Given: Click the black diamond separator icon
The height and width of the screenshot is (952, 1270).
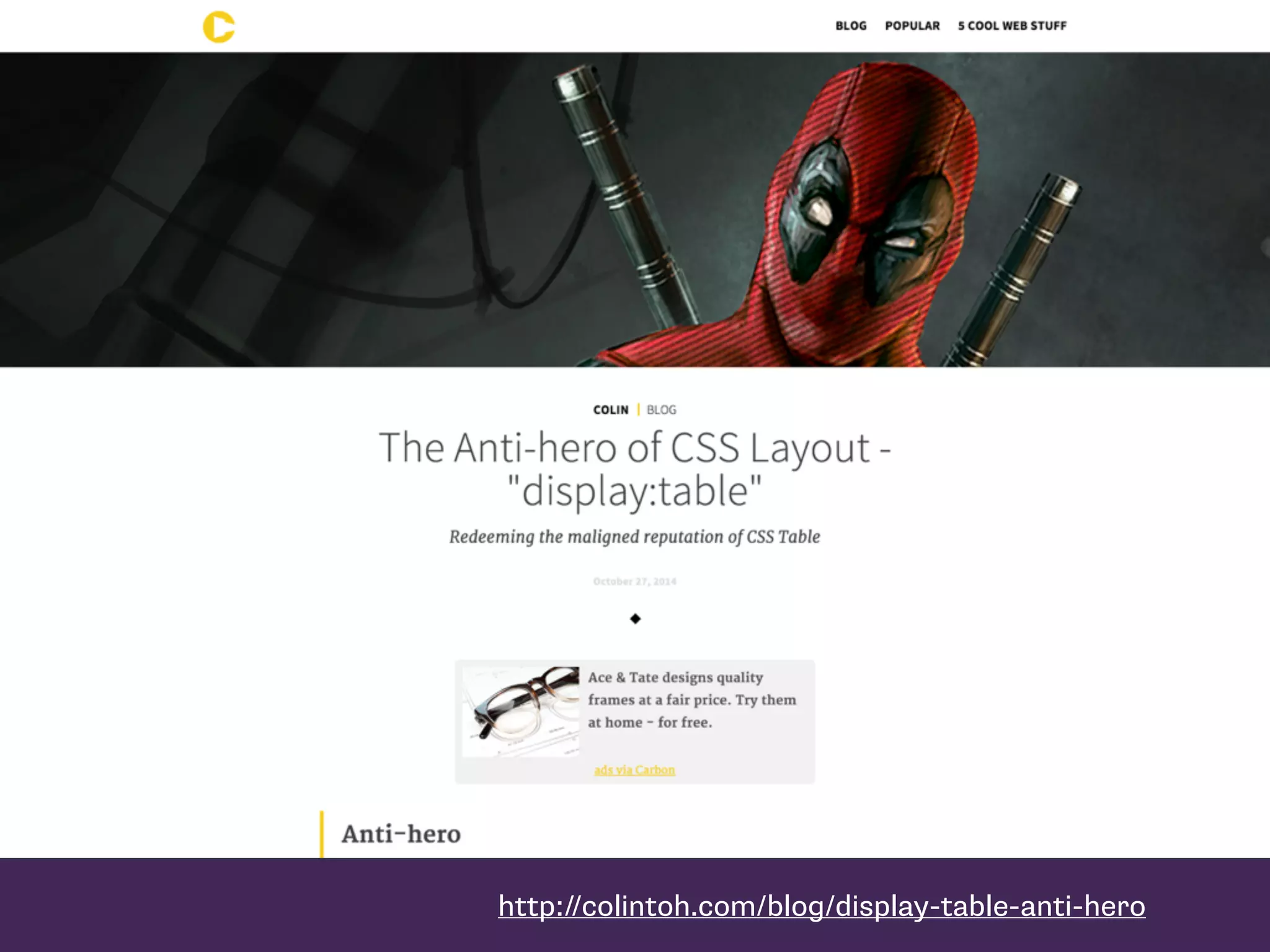Looking at the screenshot, I should [x=635, y=619].
